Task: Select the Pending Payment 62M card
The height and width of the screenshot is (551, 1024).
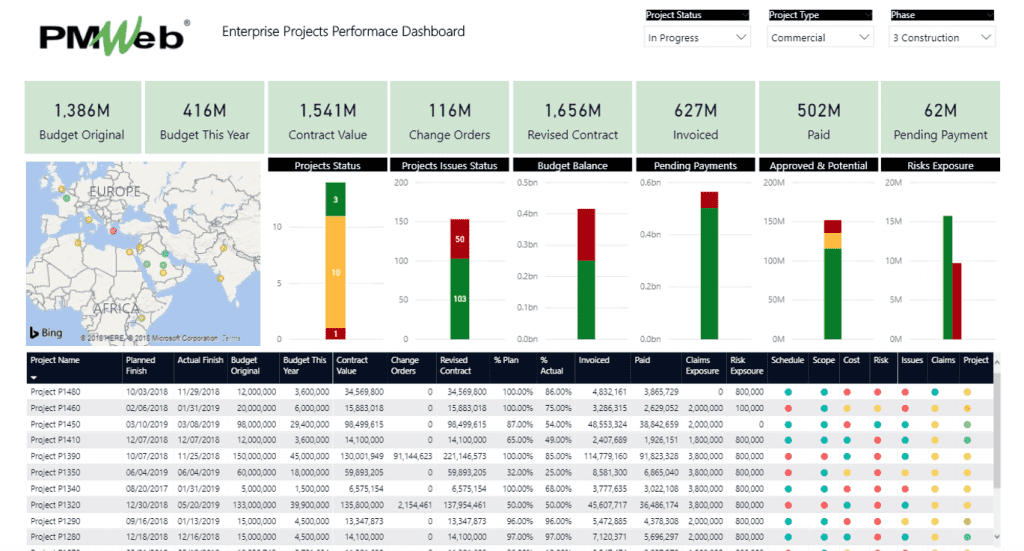Action: [x=940, y=118]
